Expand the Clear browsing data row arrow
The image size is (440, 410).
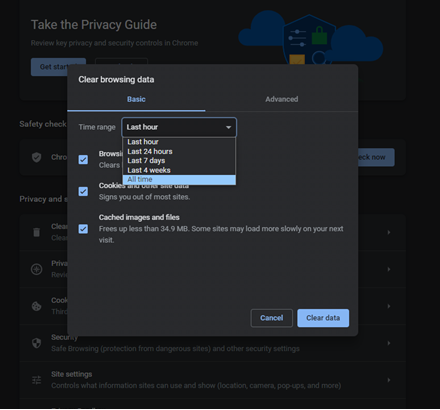tap(389, 232)
